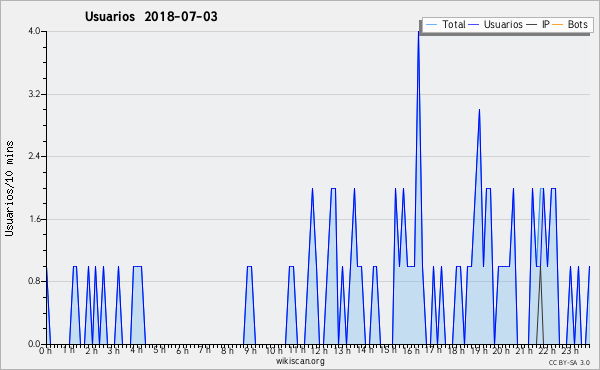Screen dimensions: 600x370
Task: Click the 15 h x-axis label
Action: pyautogui.click(x=388, y=350)
